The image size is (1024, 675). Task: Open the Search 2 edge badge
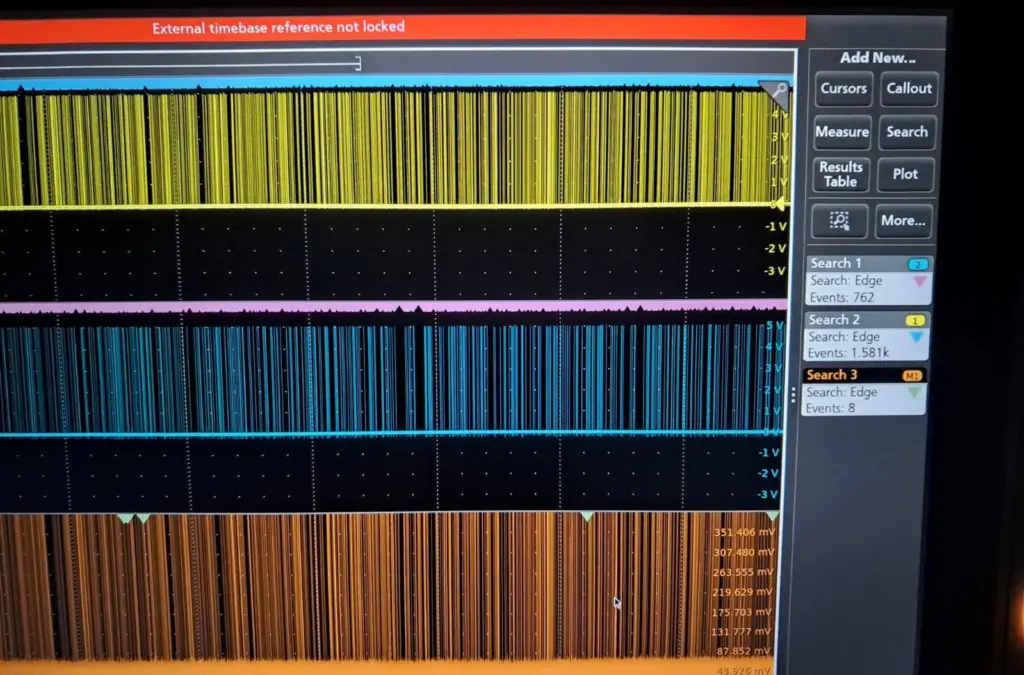(866, 337)
